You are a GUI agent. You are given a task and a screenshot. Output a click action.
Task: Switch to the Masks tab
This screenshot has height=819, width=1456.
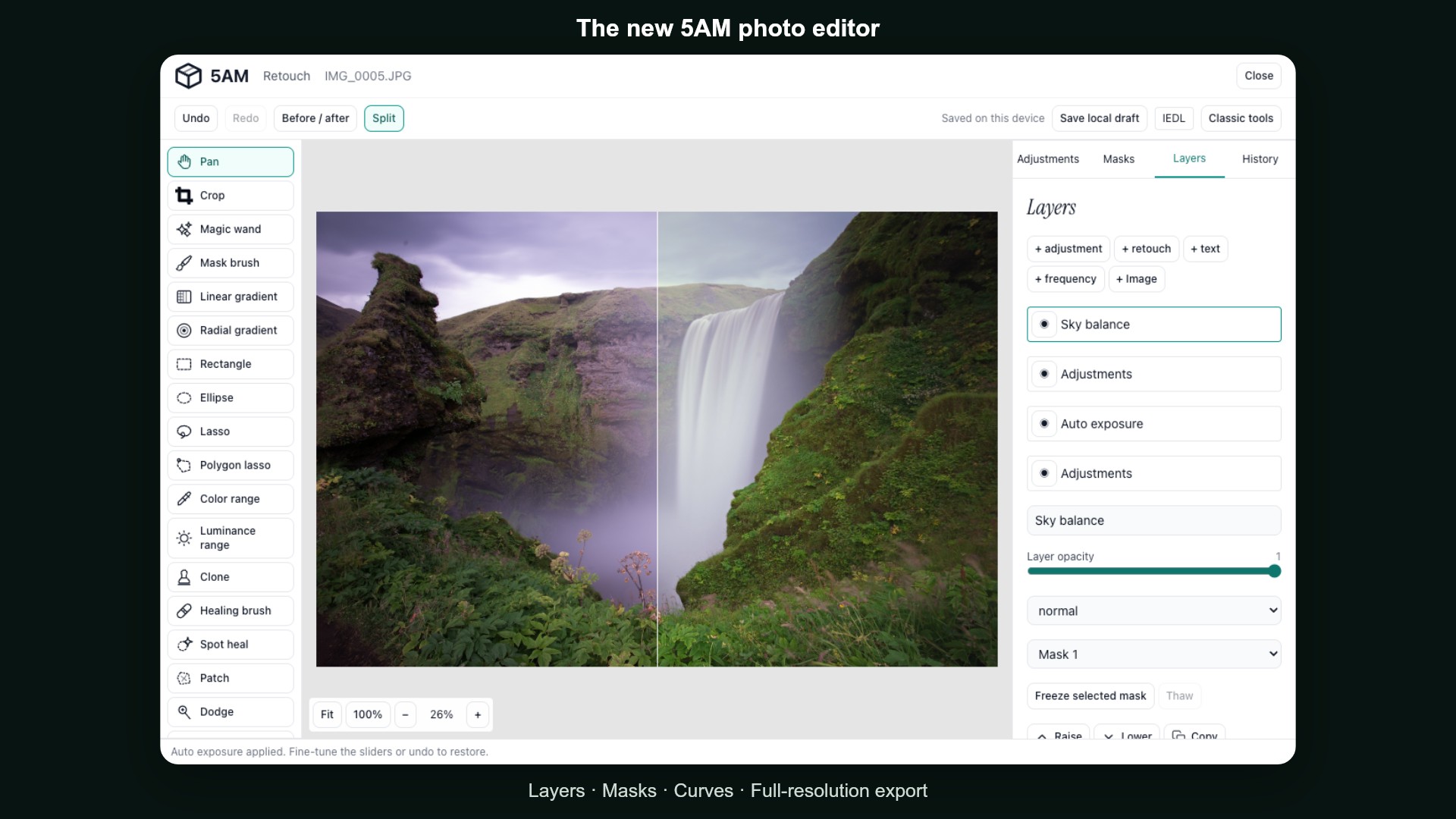tap(1119, 159)
